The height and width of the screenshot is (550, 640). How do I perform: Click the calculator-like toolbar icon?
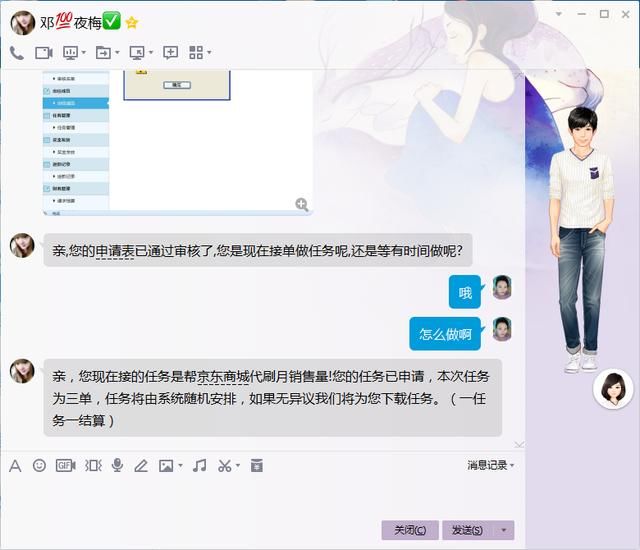point(257,465)
